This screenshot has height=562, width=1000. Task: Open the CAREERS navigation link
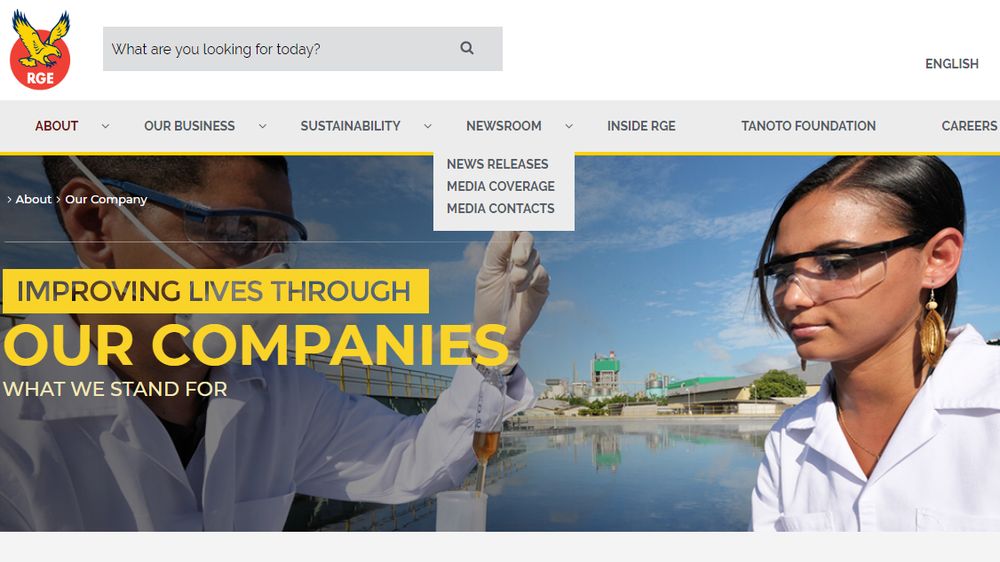(969, 126)
